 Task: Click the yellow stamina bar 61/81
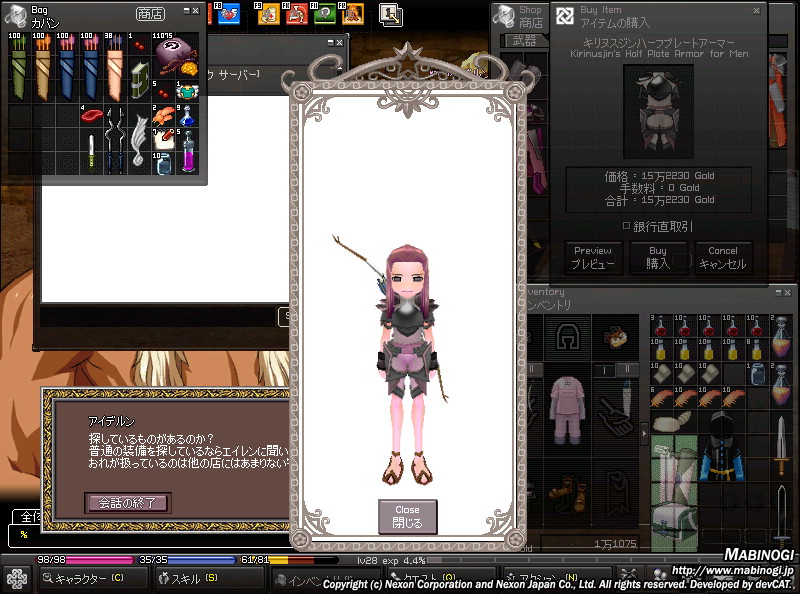tap(289, 560)
